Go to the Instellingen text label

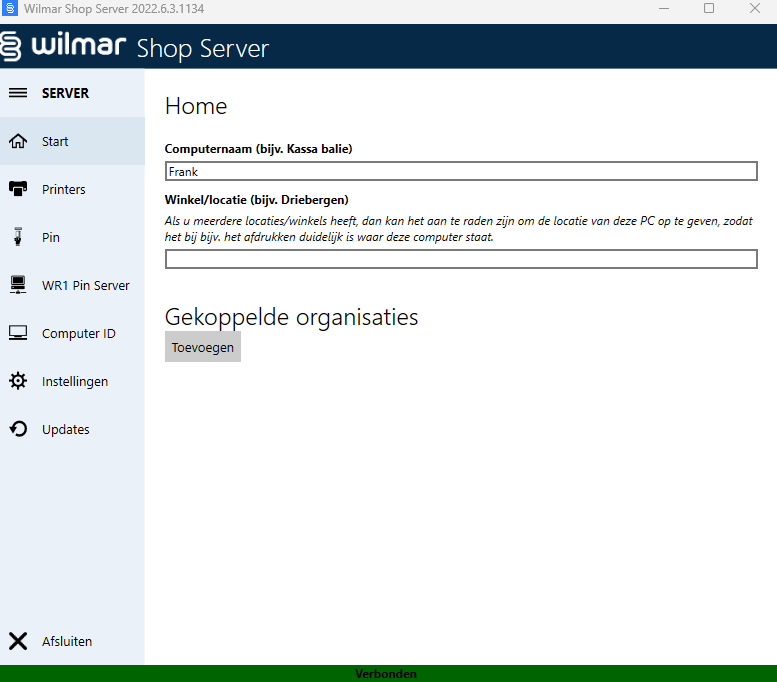[x=75, y=381]
